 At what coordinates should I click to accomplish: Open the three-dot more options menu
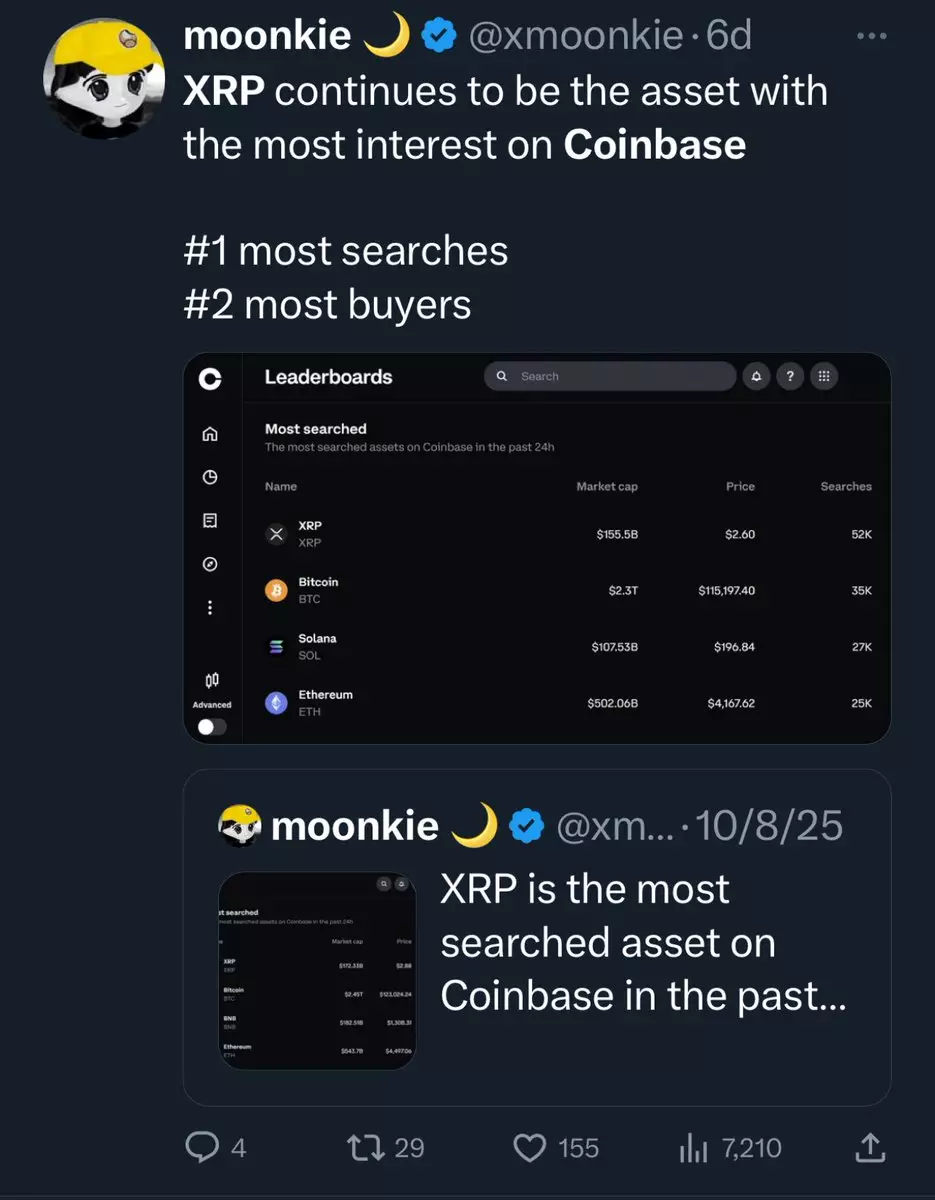pos(872,37)
